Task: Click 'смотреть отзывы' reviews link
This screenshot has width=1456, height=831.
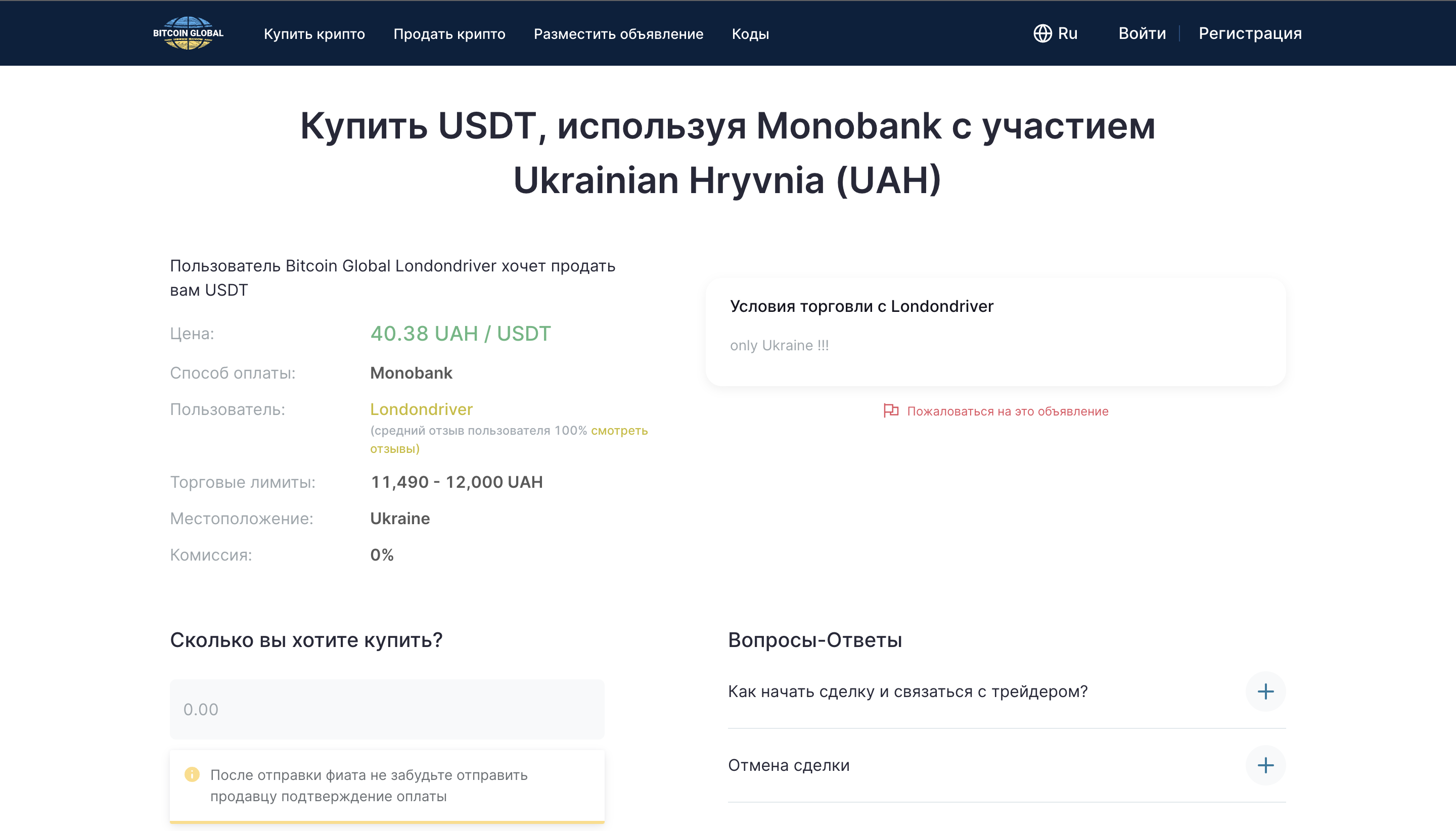Action: point(509,439)
